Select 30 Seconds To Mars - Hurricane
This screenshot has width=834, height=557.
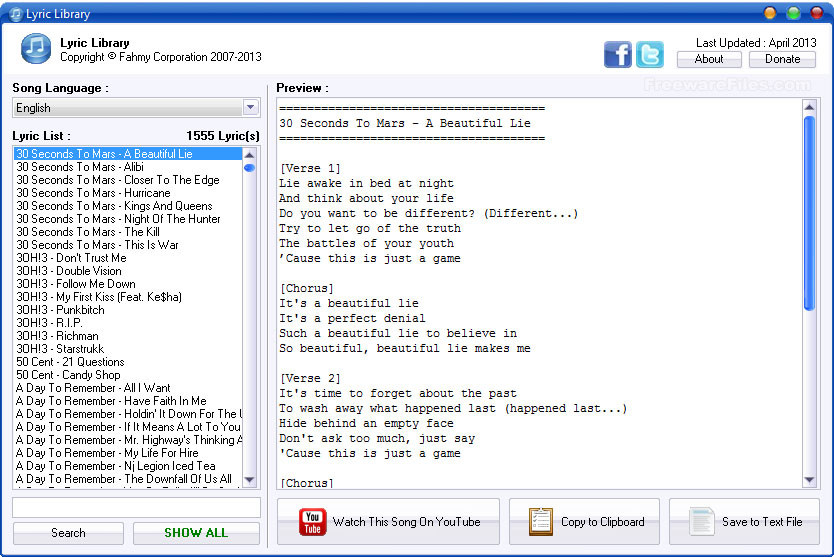(x=128, y=193)
